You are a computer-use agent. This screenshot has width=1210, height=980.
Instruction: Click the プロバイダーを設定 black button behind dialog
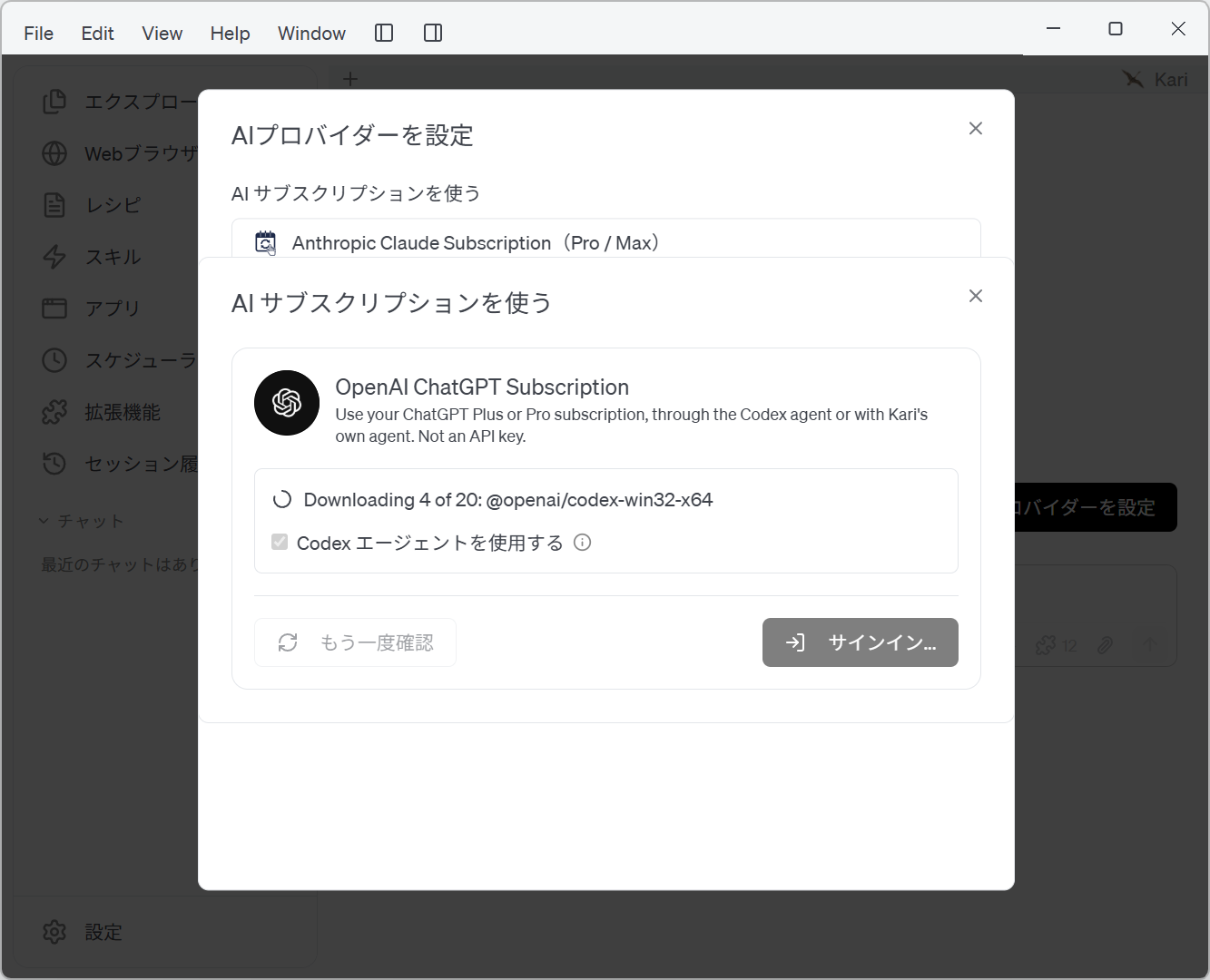tap(1096, 507)
